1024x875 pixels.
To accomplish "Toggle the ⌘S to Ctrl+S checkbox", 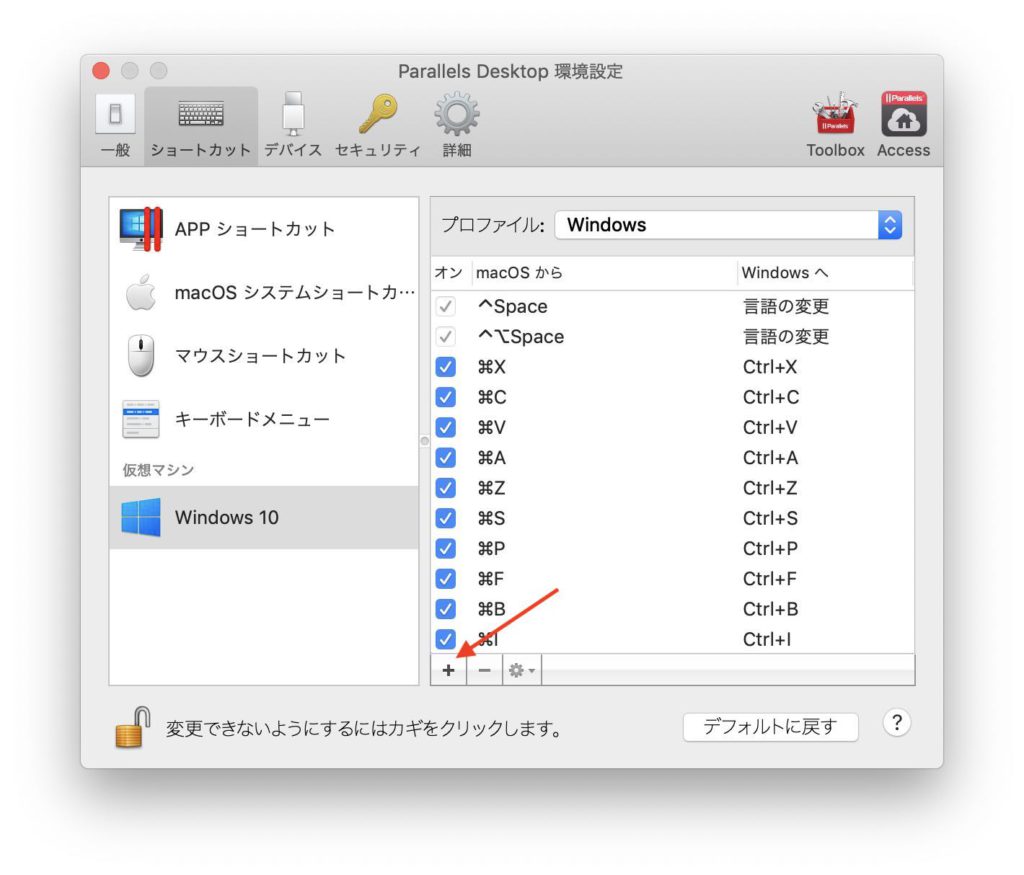I will click(445, 518).
